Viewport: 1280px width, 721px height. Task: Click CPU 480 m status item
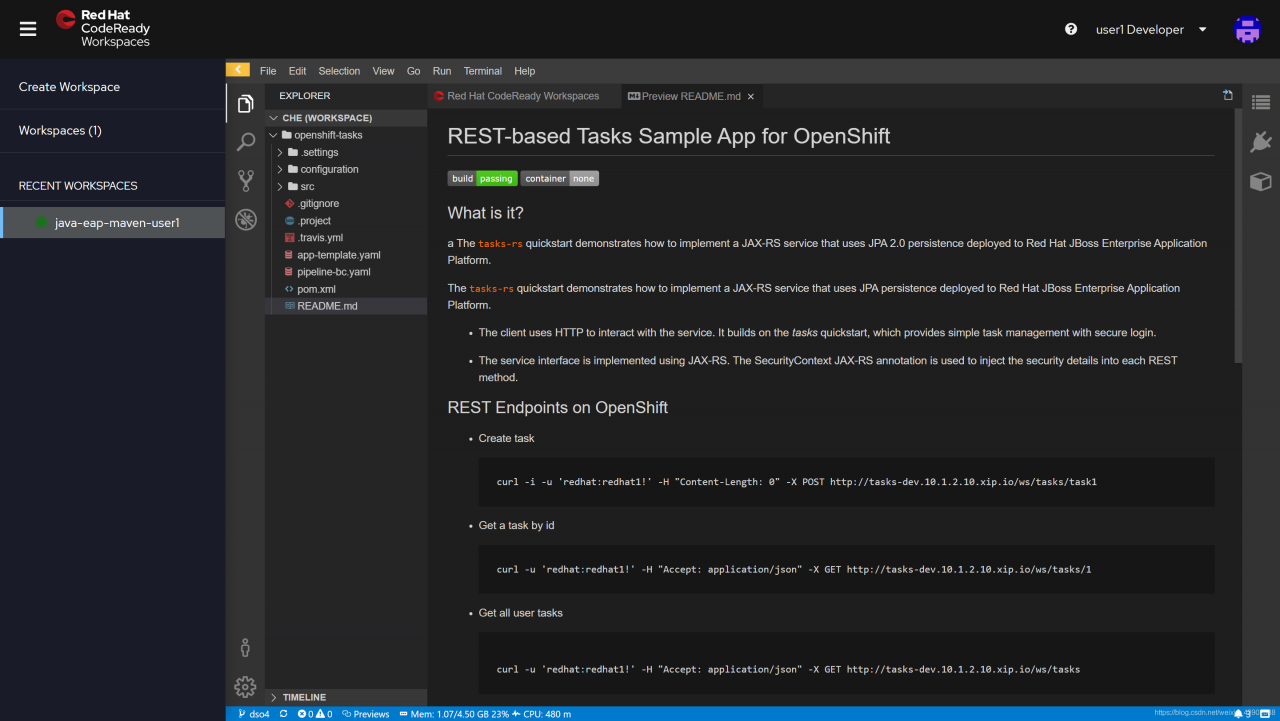coord(541,714)
